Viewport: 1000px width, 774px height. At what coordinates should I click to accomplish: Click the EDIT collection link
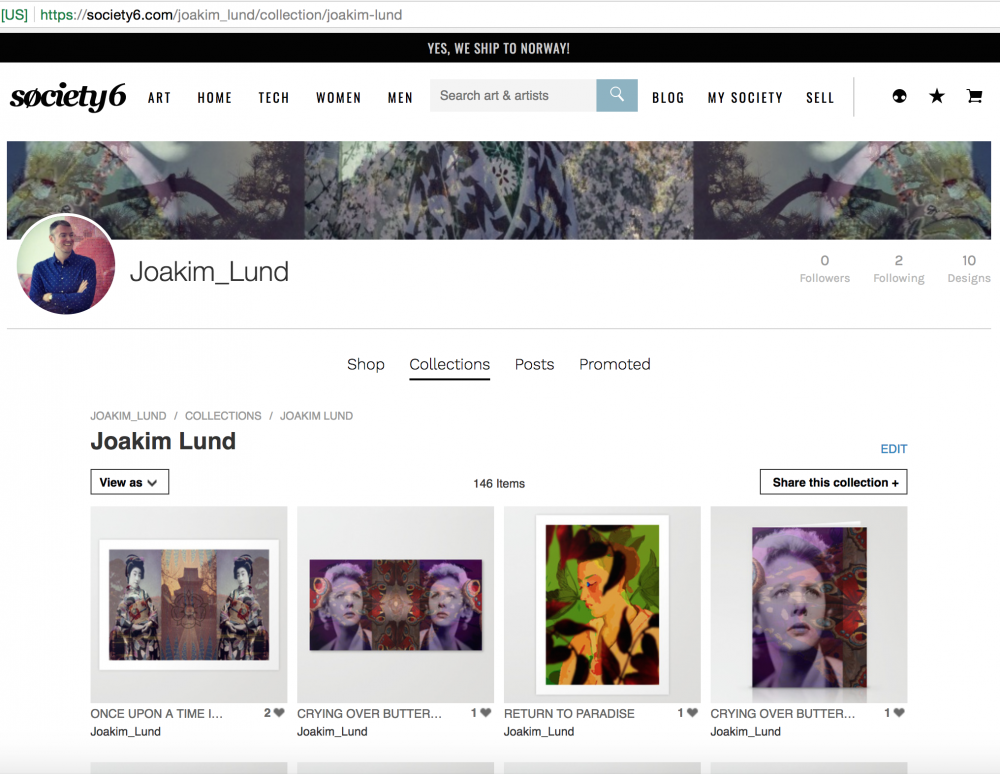tap(893, 449)
